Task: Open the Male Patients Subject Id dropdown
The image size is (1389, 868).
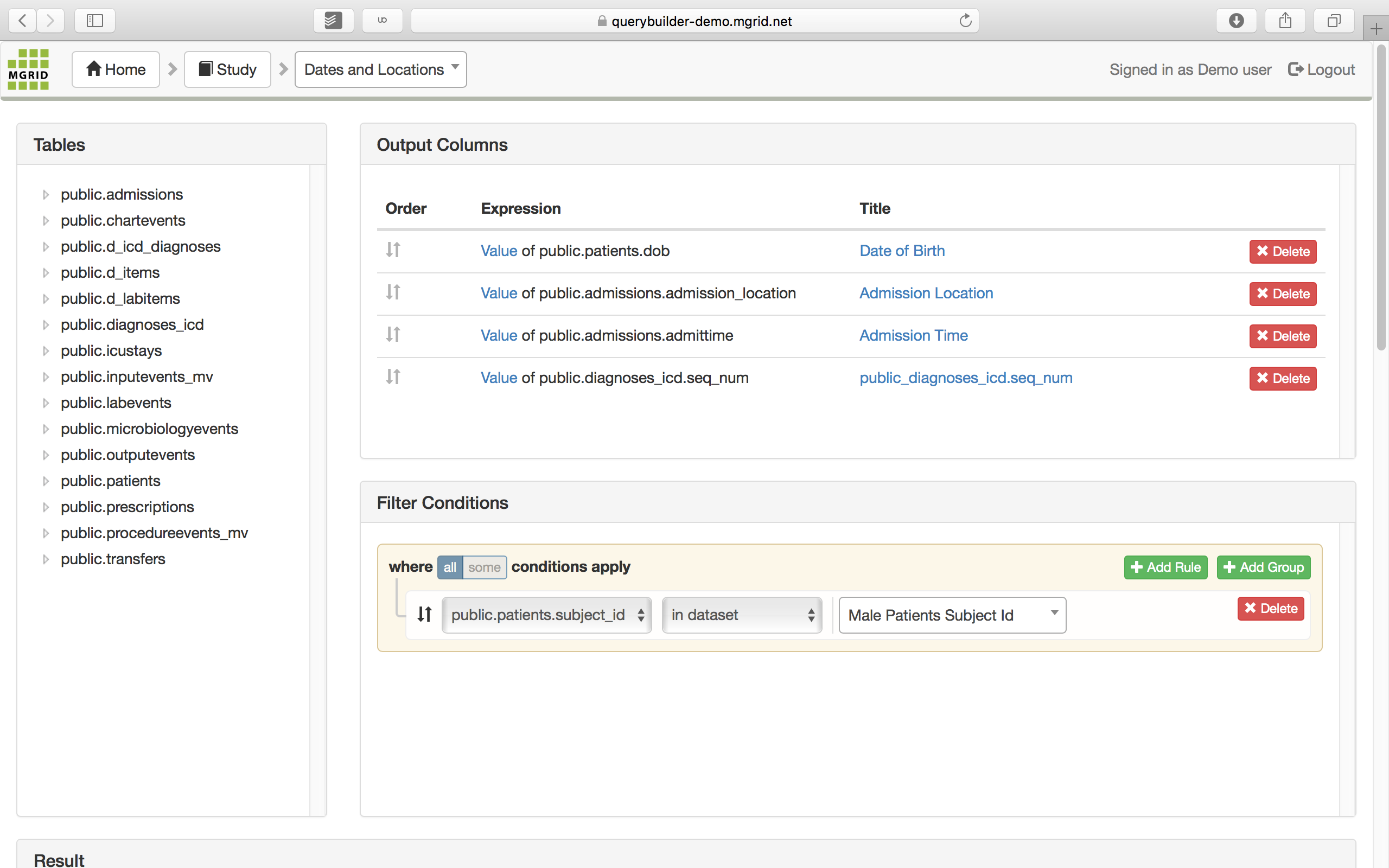Action: tap(952, 615)
